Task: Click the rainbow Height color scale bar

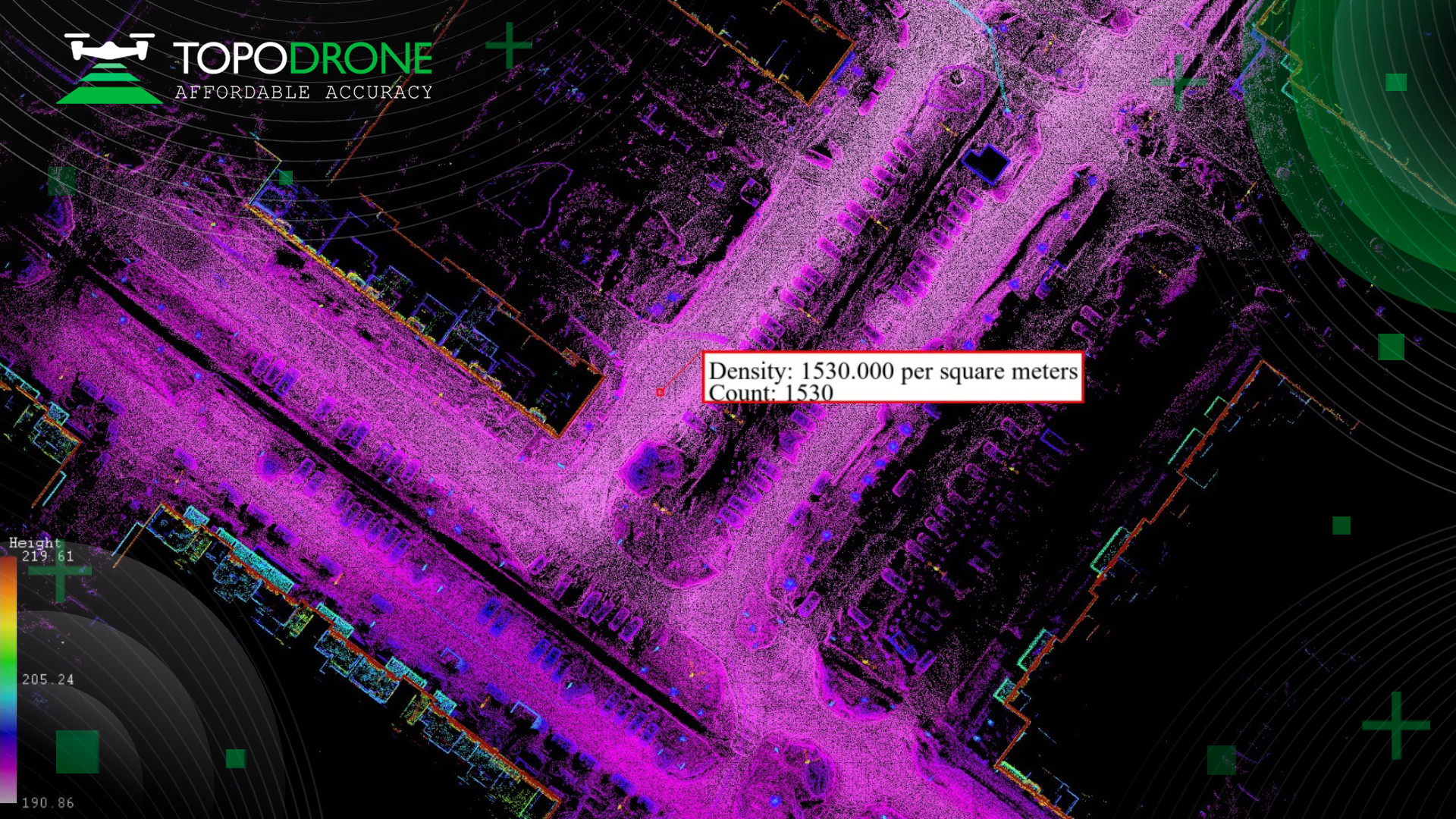Action: (x=8, y=679)
